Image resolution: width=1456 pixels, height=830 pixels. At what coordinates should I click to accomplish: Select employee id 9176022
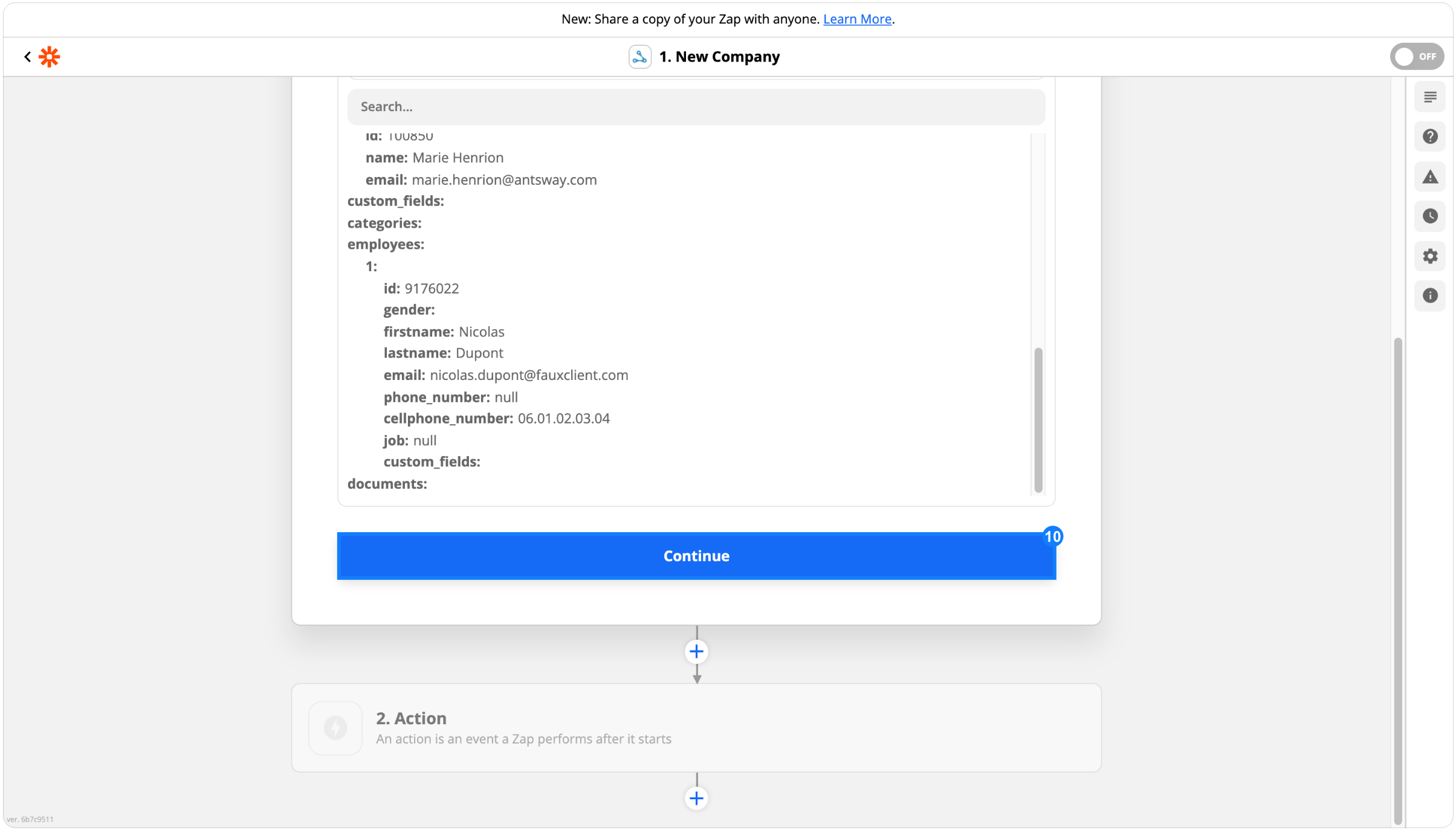421,289
